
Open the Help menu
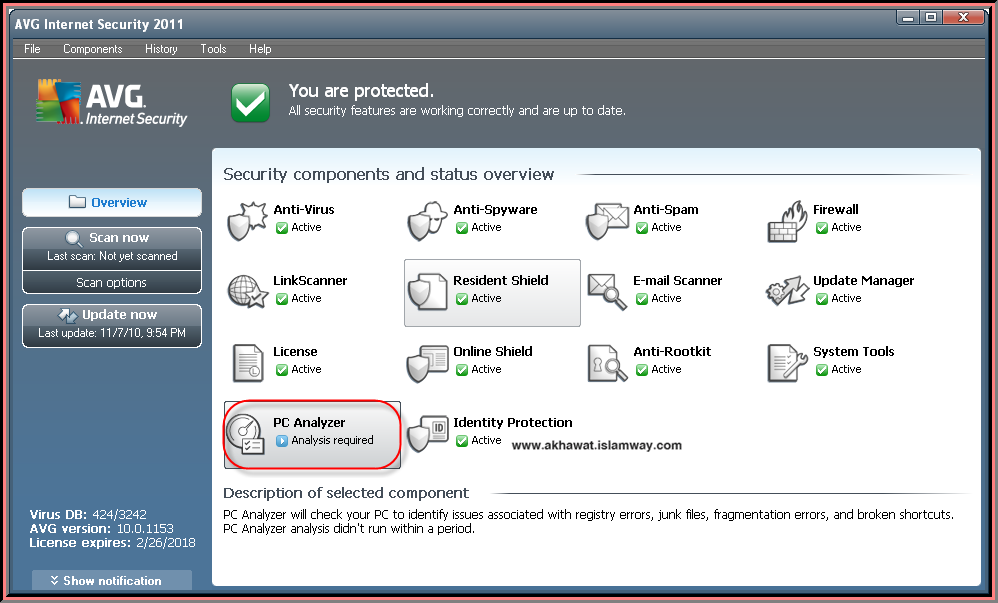coord(260,49)
